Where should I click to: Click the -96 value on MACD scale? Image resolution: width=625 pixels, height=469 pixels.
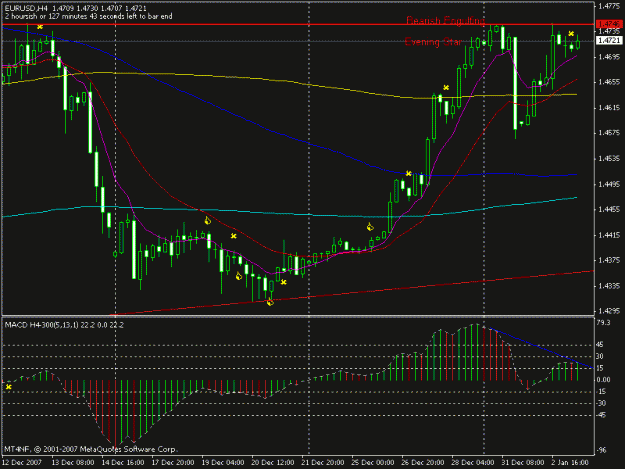(601, 449)
